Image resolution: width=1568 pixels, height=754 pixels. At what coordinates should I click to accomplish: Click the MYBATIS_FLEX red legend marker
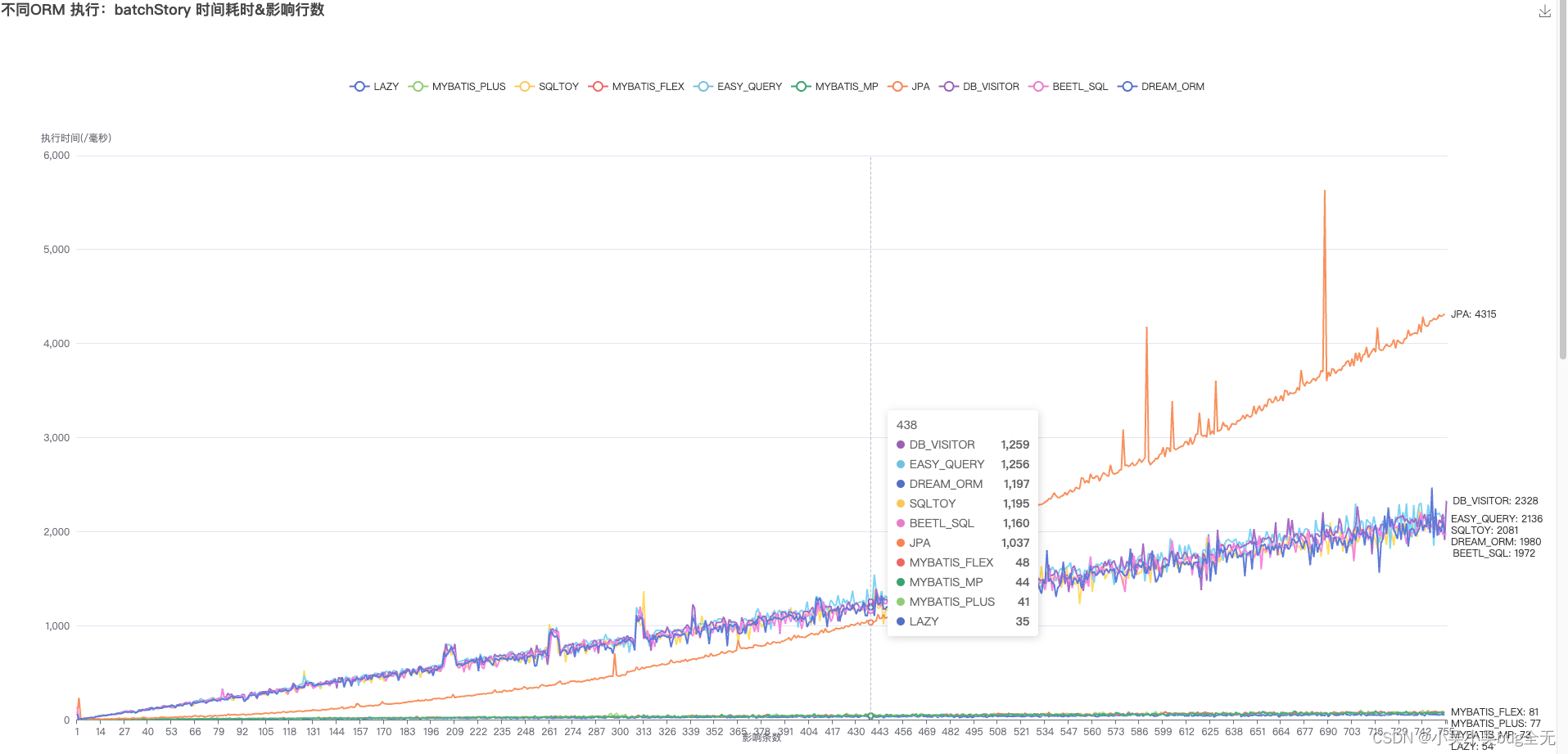pos(598,87)
